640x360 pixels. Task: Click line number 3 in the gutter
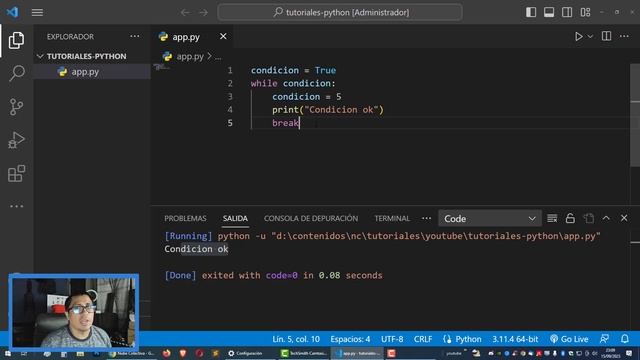pyautogui.click(x=230, y=97)
